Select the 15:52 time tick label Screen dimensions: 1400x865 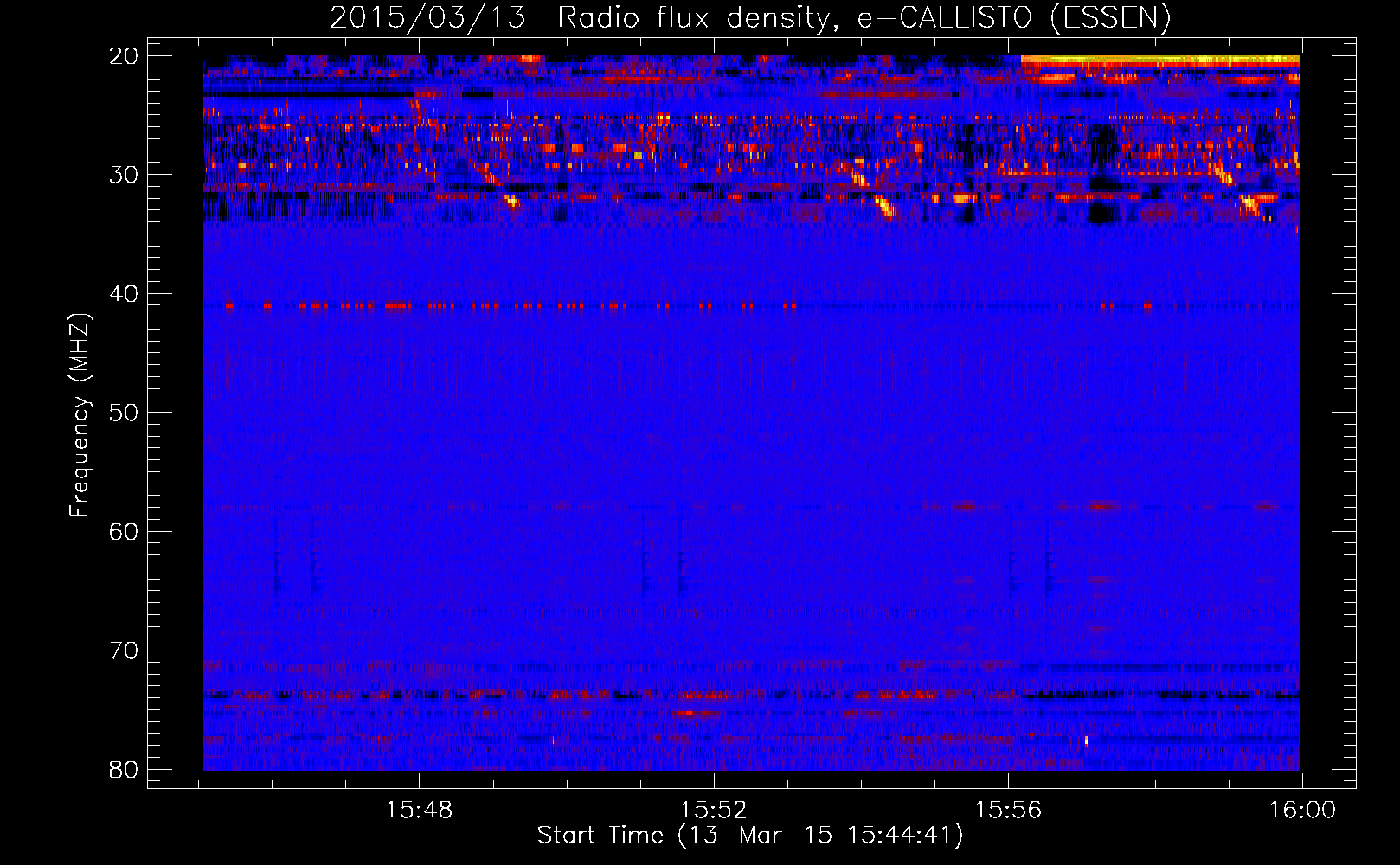point(713,811)
